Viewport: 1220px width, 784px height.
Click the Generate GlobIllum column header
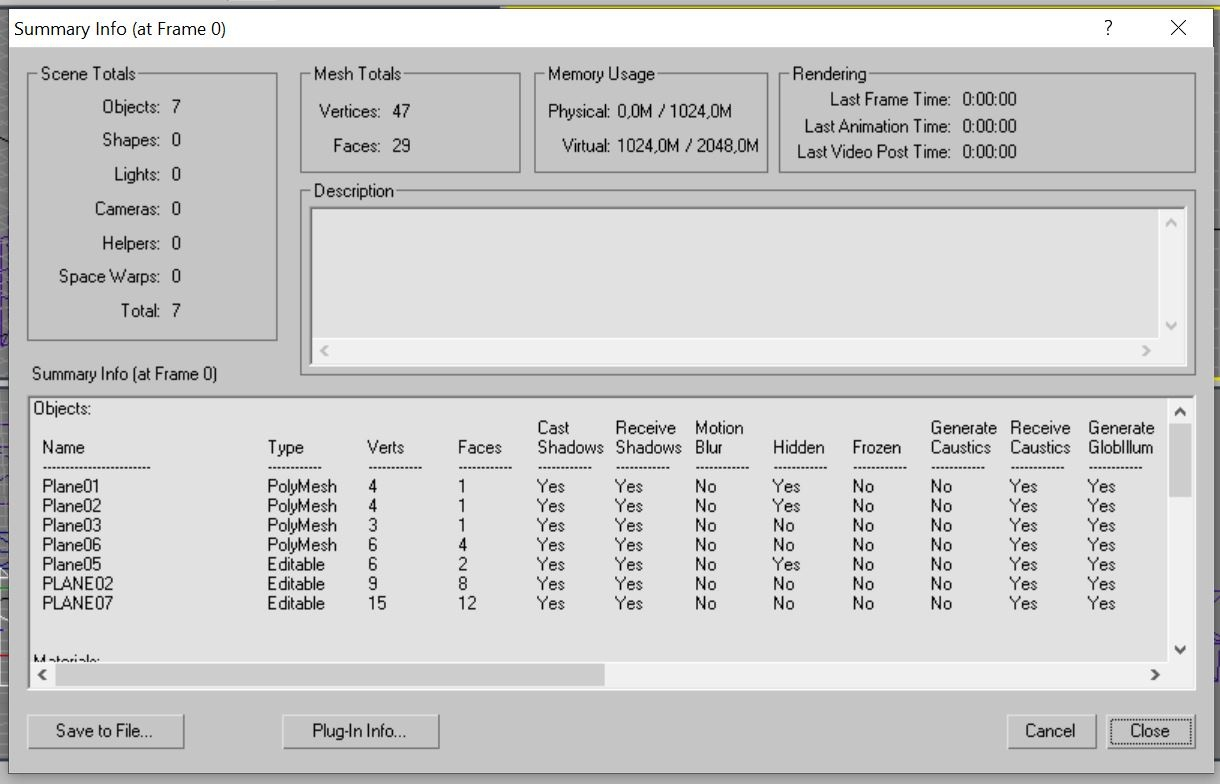coord(1121,438)
